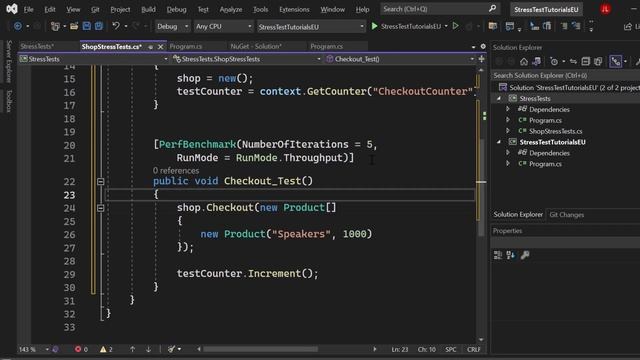
Task: Click the code cleanup broom icon
Action: (171, 349)
